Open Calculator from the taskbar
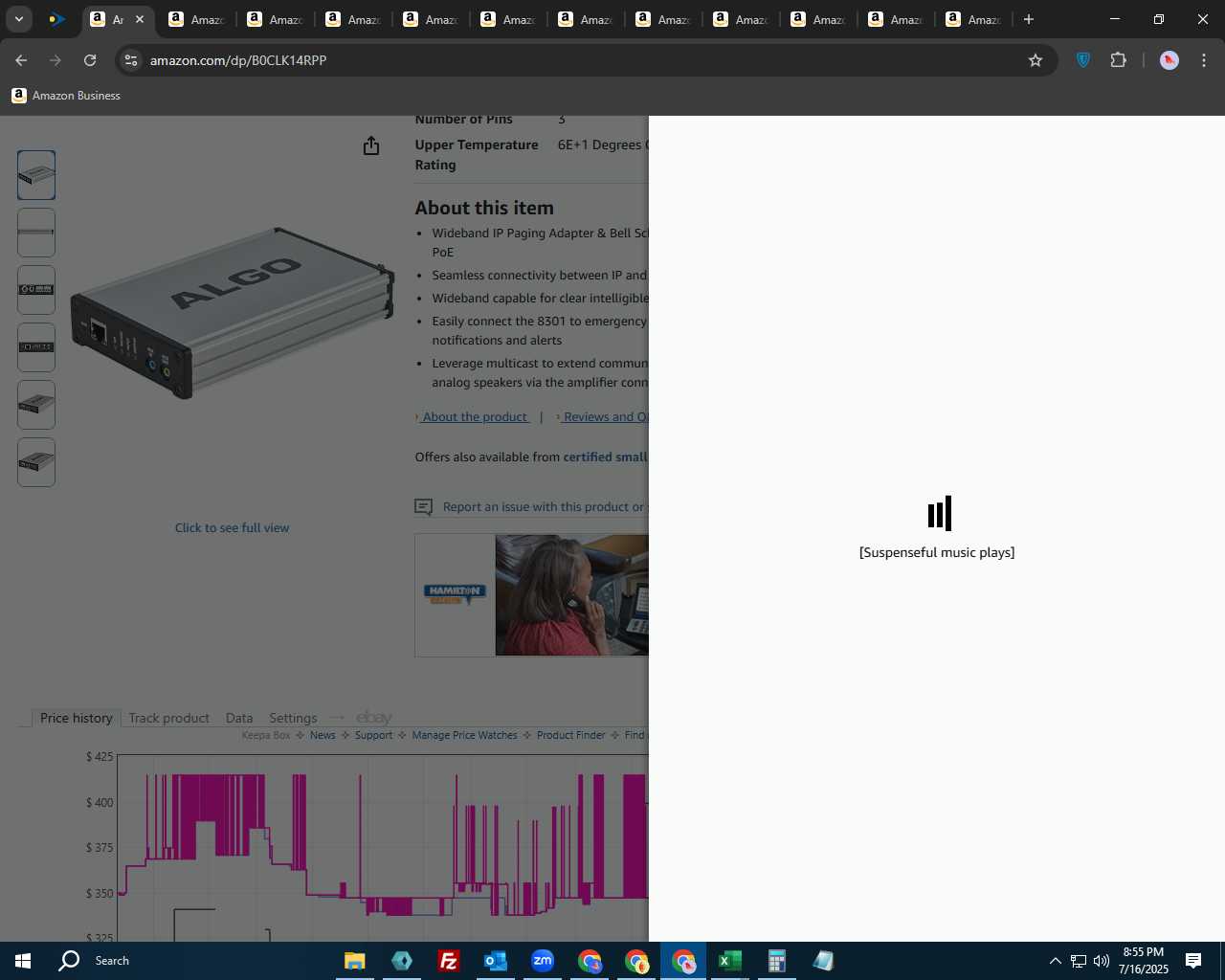Viewport: 1225px width, 980px height. pyautogui.click(x=777, y=961)
